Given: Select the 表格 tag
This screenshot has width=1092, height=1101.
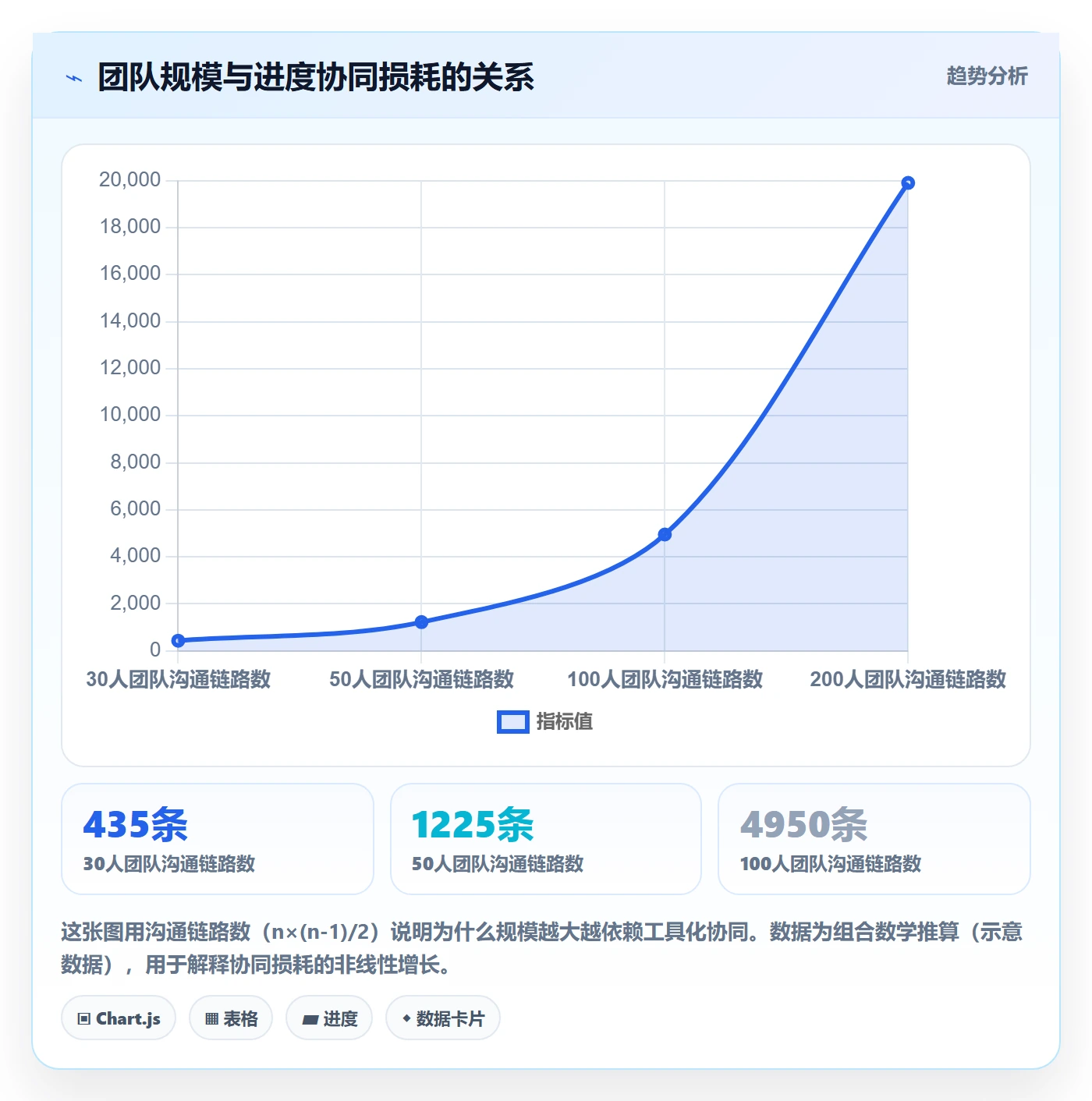Looking at the screenshot, I should 231,1018.
